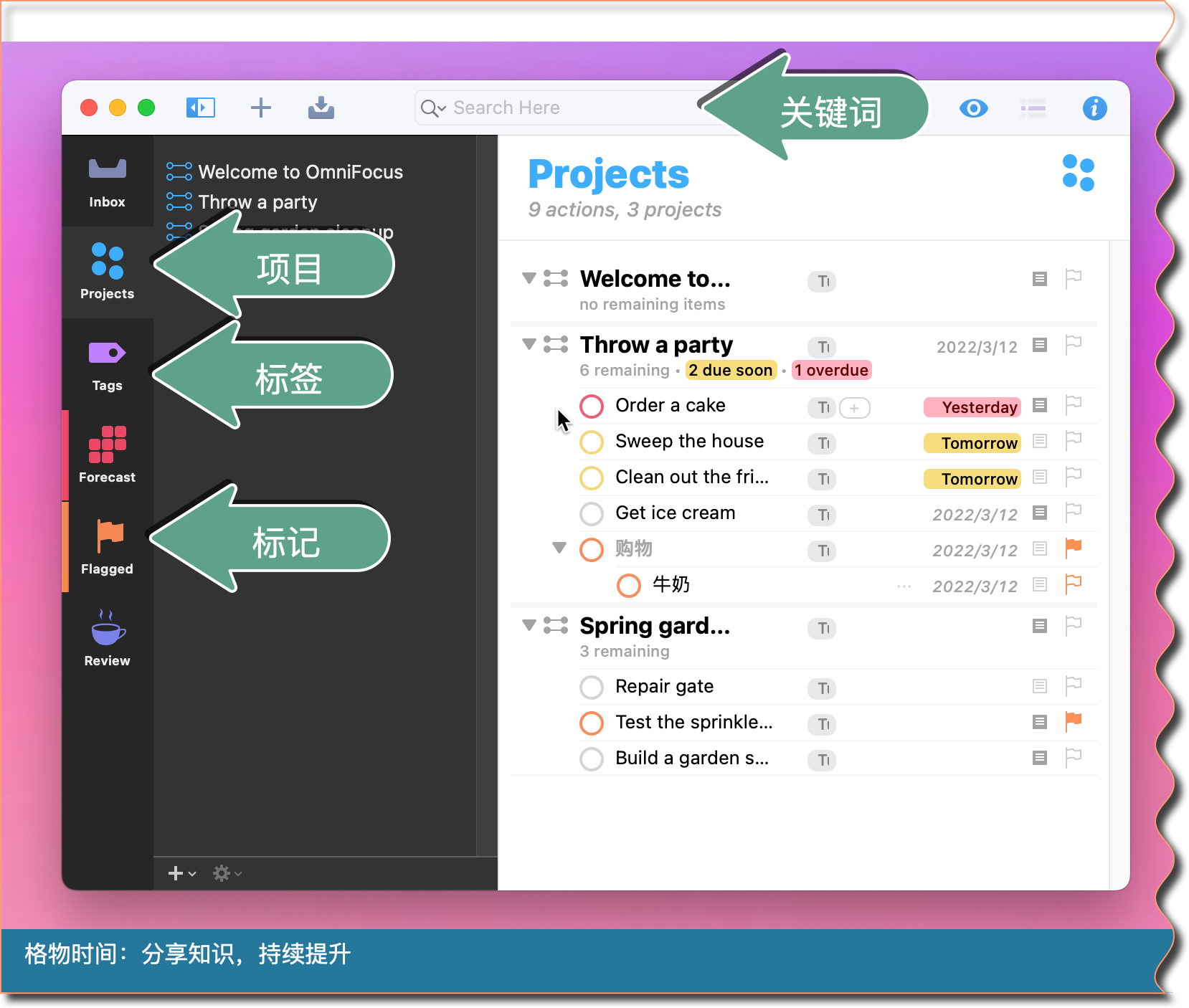Screen dimensions: 1189x1008
Task: Flag the Get ice cream task
Action: [x=1074, y=513]
